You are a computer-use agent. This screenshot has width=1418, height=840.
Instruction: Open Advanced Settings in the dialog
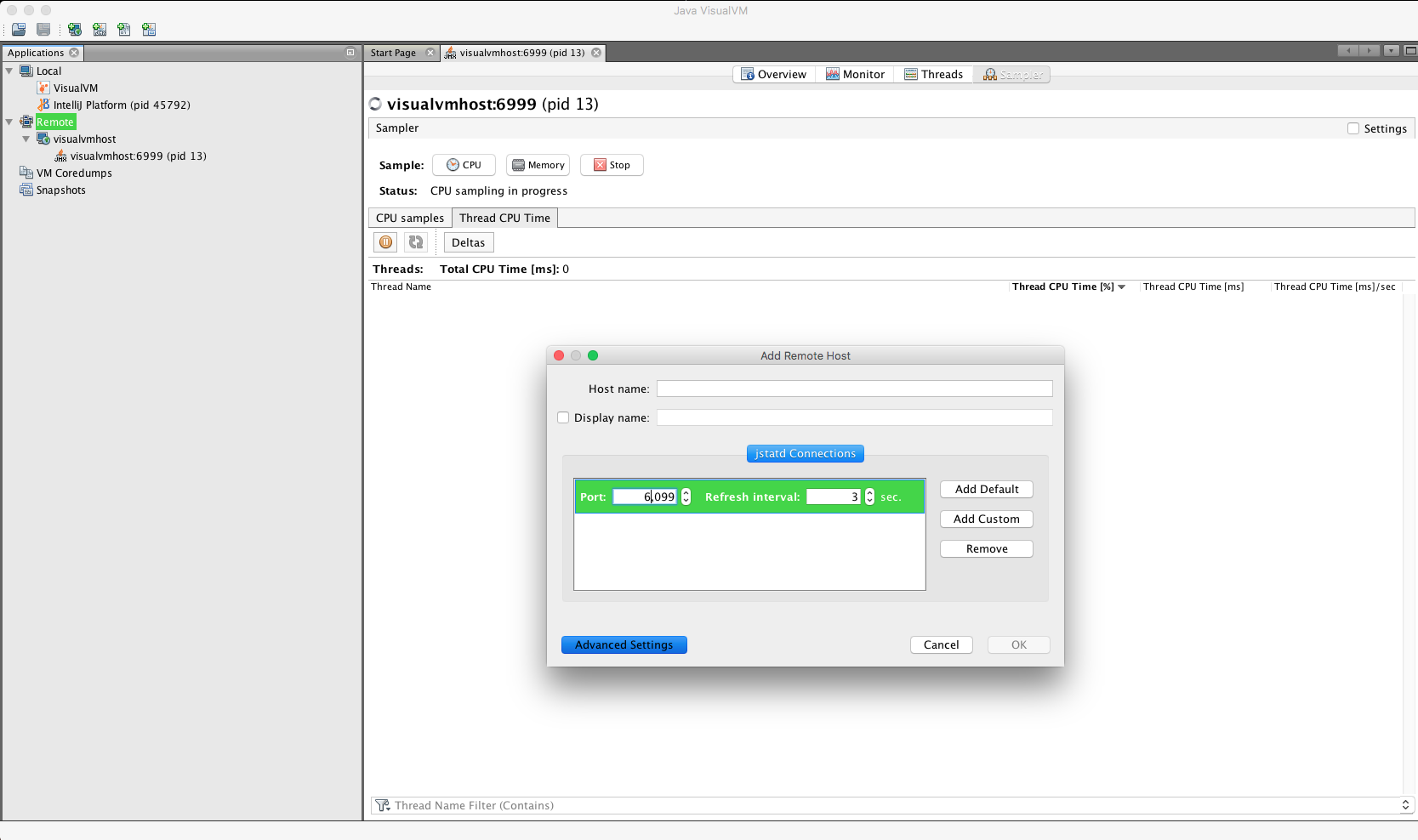click(x=624, y=645)
